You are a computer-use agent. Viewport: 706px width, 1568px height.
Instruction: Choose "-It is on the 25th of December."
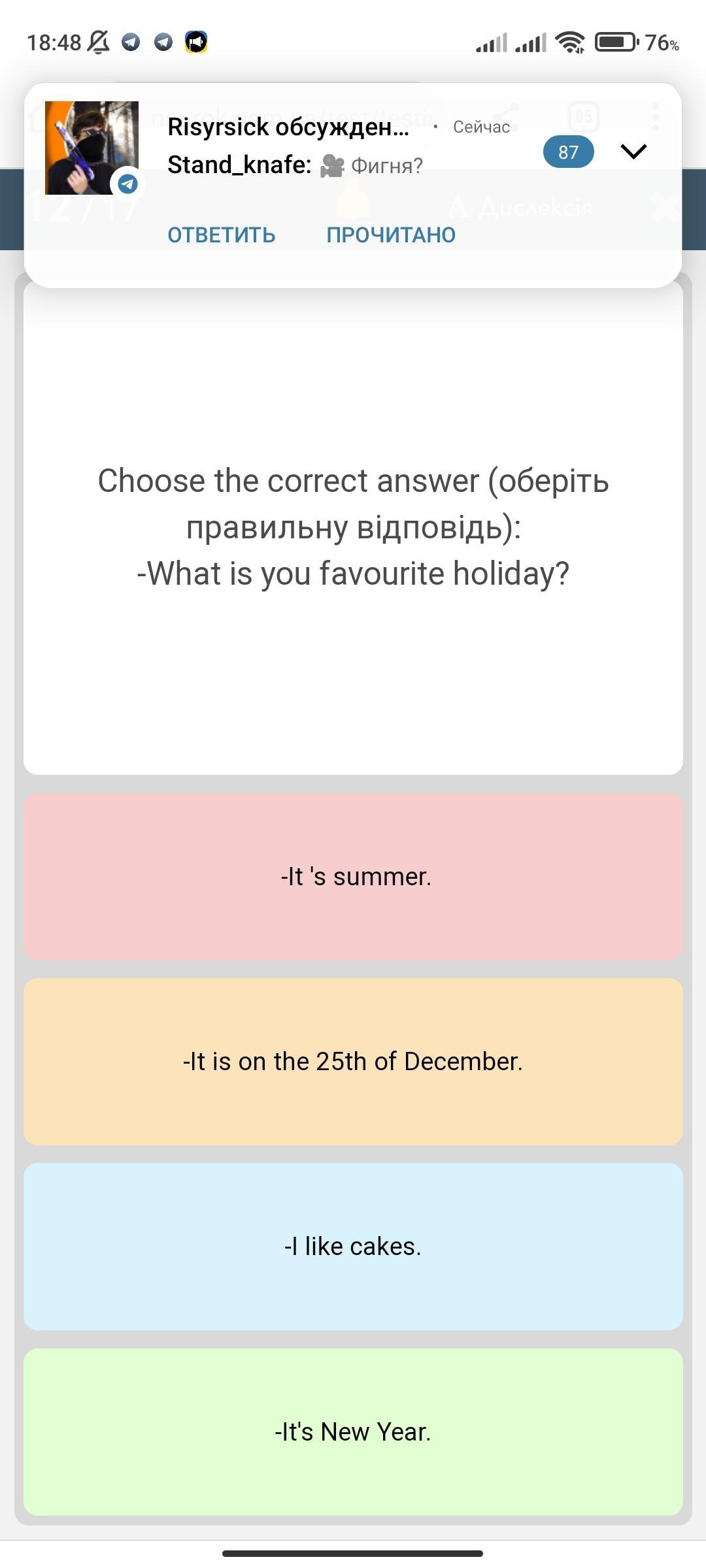[x=353, y=1062]
